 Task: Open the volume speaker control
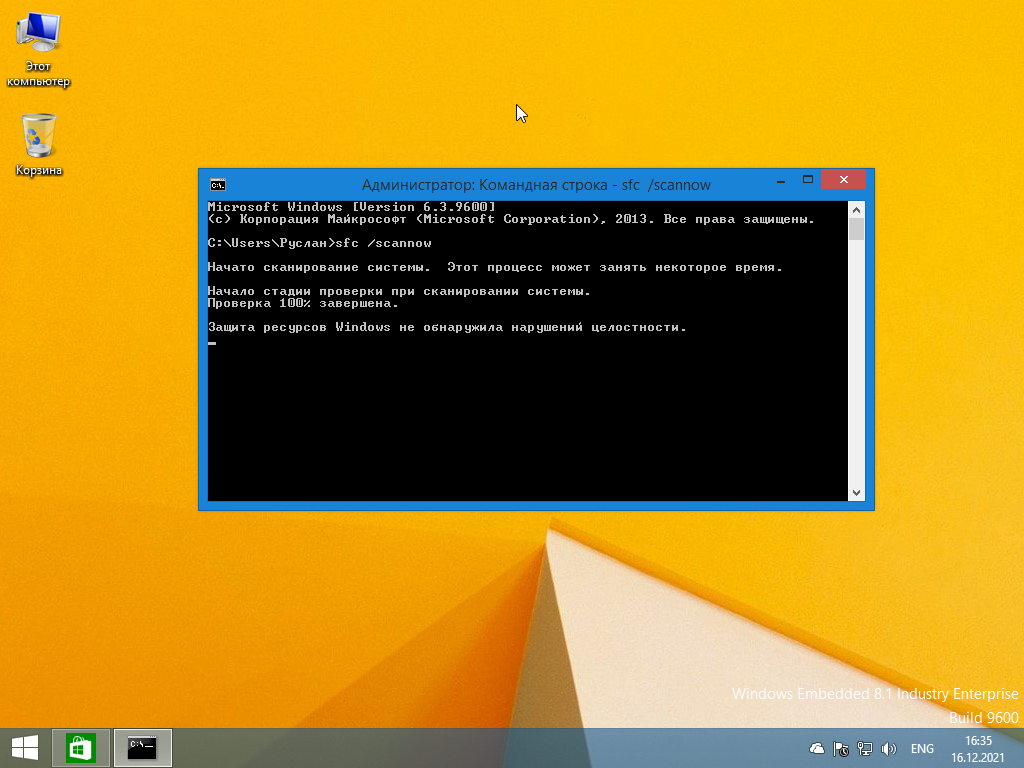tap(888, 748)
